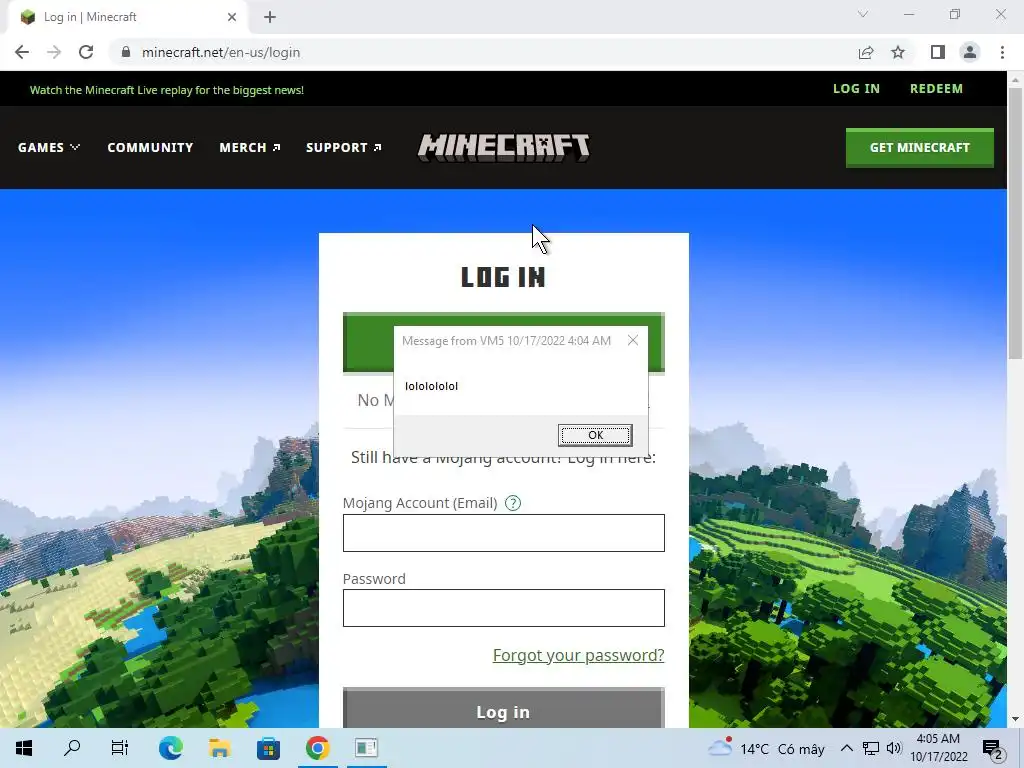Select the Log in | Minecraft tab

pos(127,17)
